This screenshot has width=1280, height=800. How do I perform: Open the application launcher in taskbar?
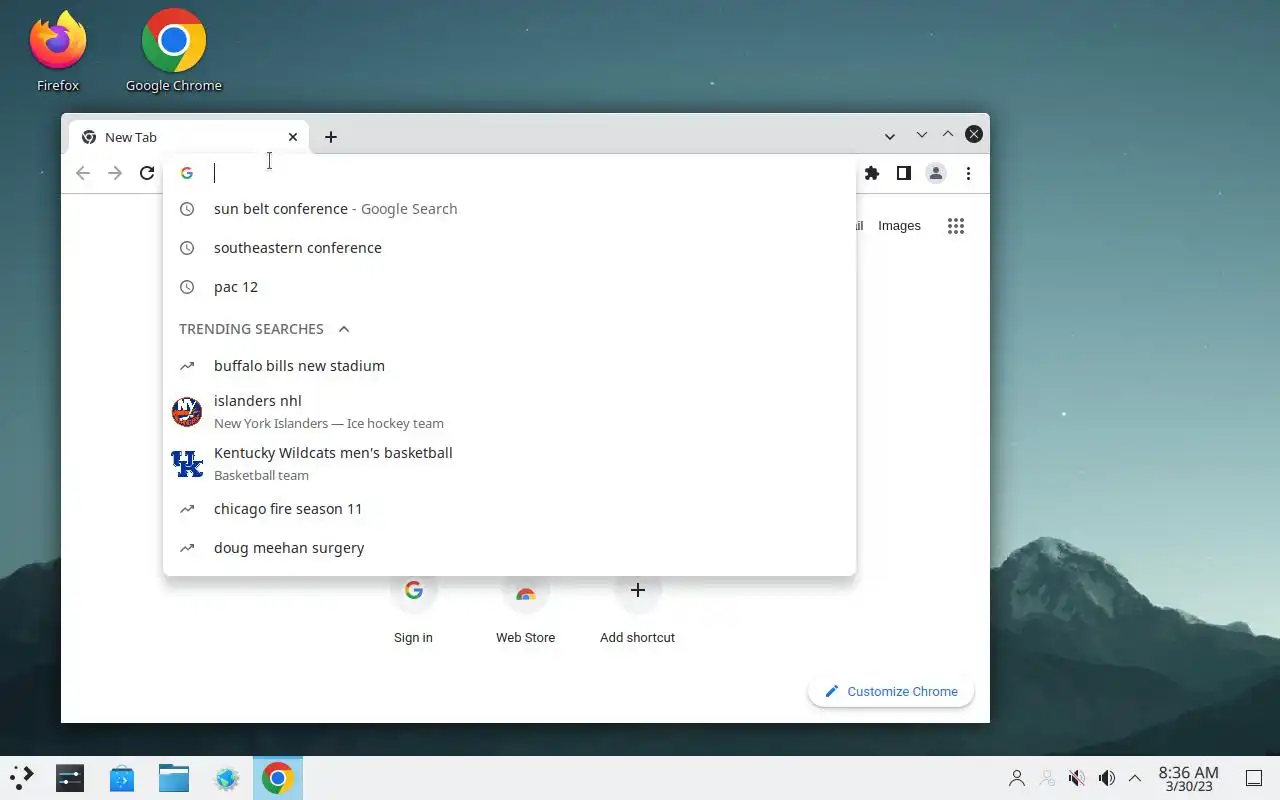click(x=22, y=778)
